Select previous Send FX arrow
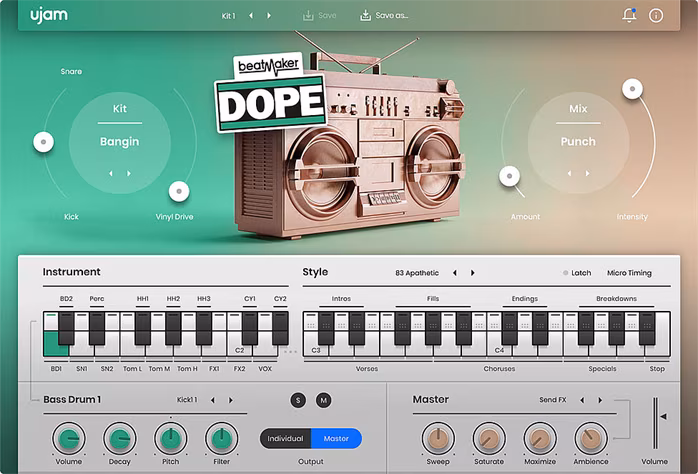The height and width of the screenshot is (474, 698). tap(582, 400)
